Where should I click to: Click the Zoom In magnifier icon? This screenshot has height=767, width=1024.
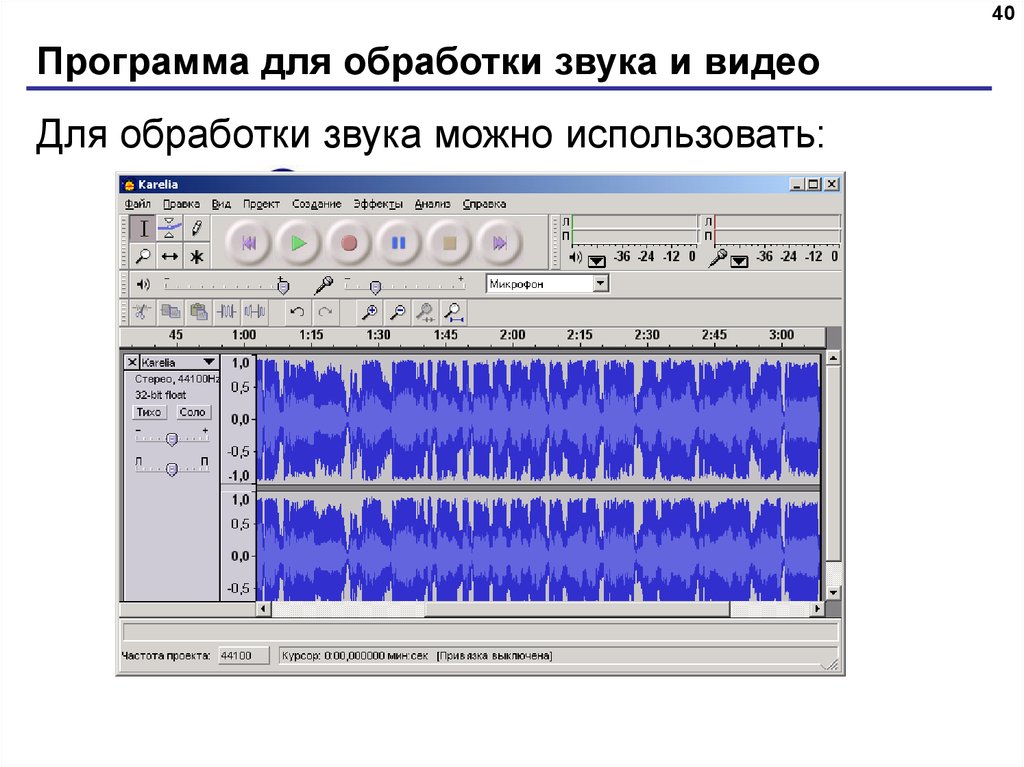tap(369, 312)
